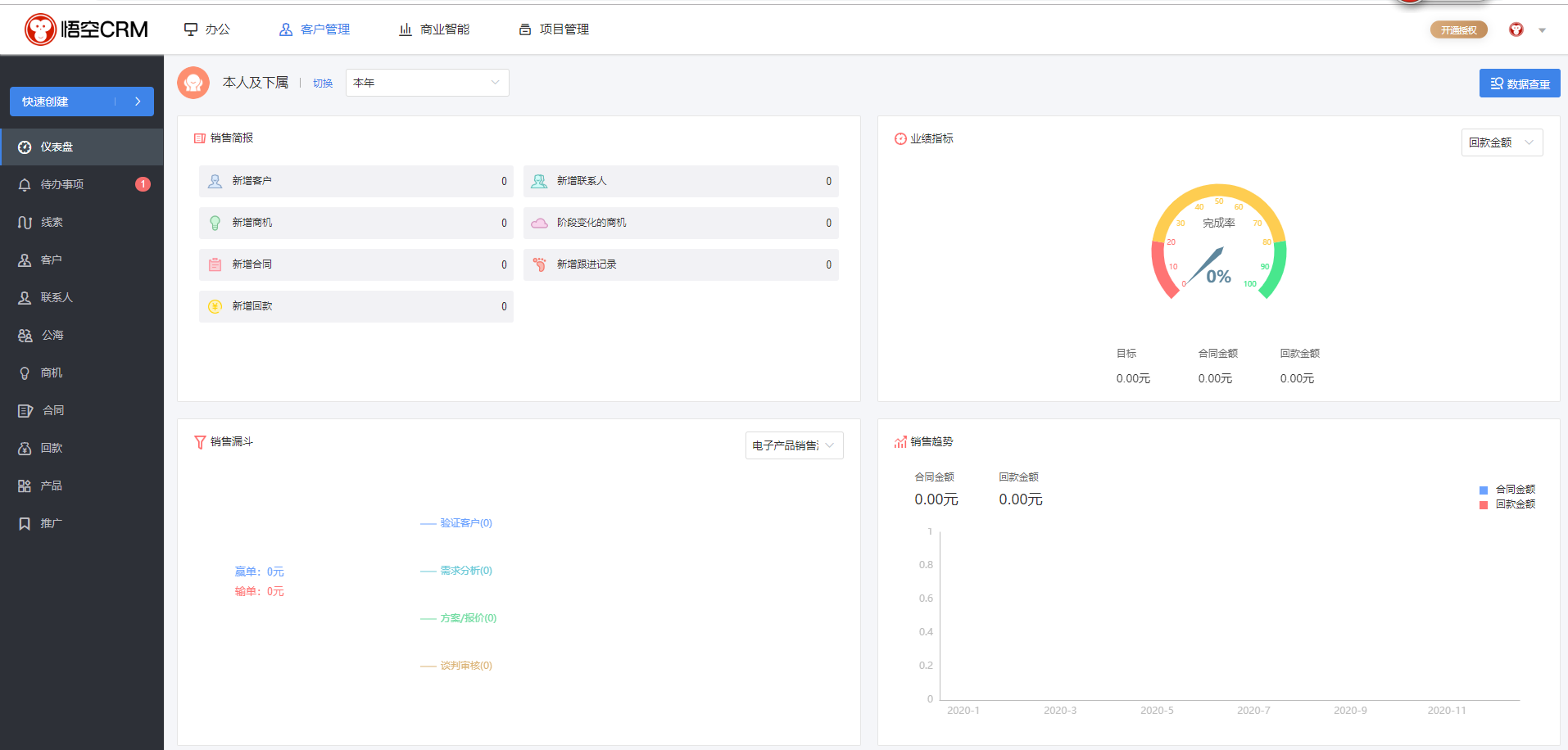Open 待办事项 in the sidebar
The height and width of the screenshot is (750, 1568).
coord(82,185)
